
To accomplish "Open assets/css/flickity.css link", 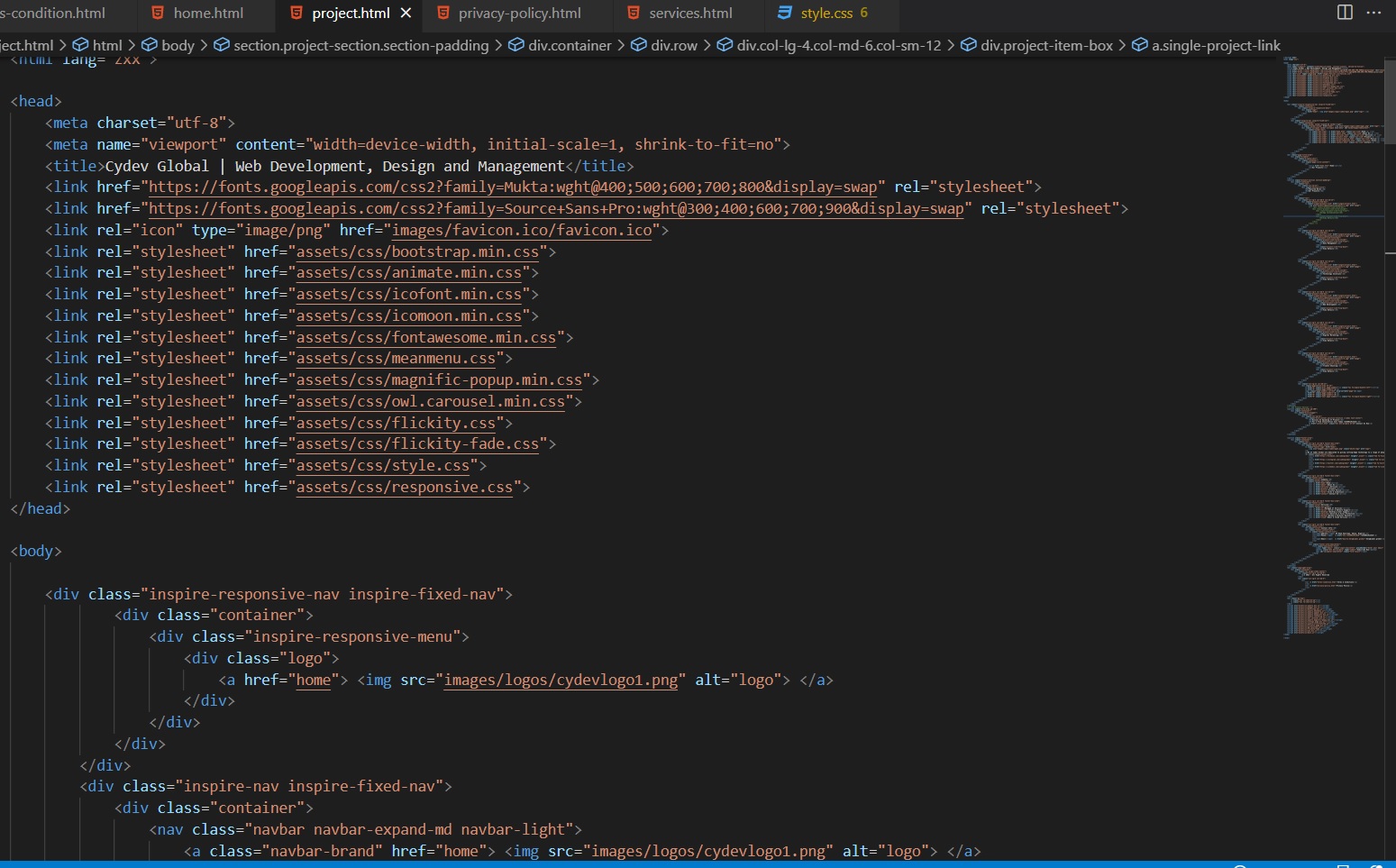I will [x=396, y=424].
